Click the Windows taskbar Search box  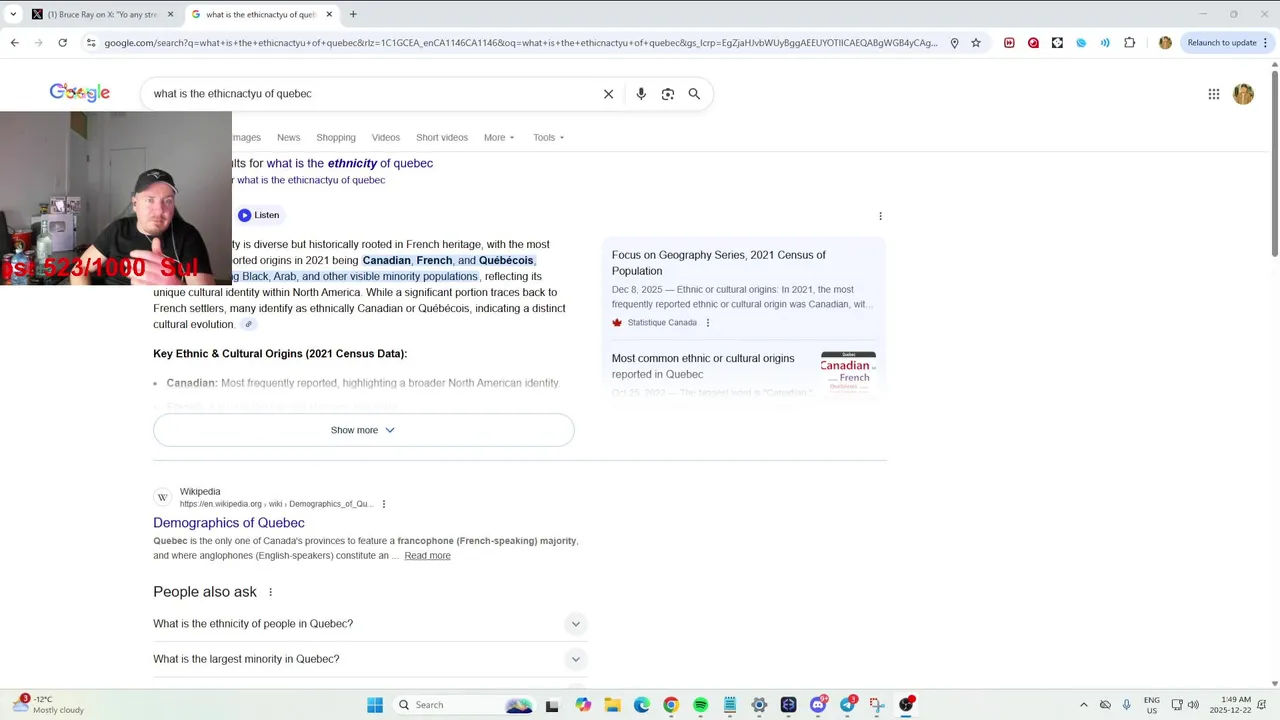[466, 705]
